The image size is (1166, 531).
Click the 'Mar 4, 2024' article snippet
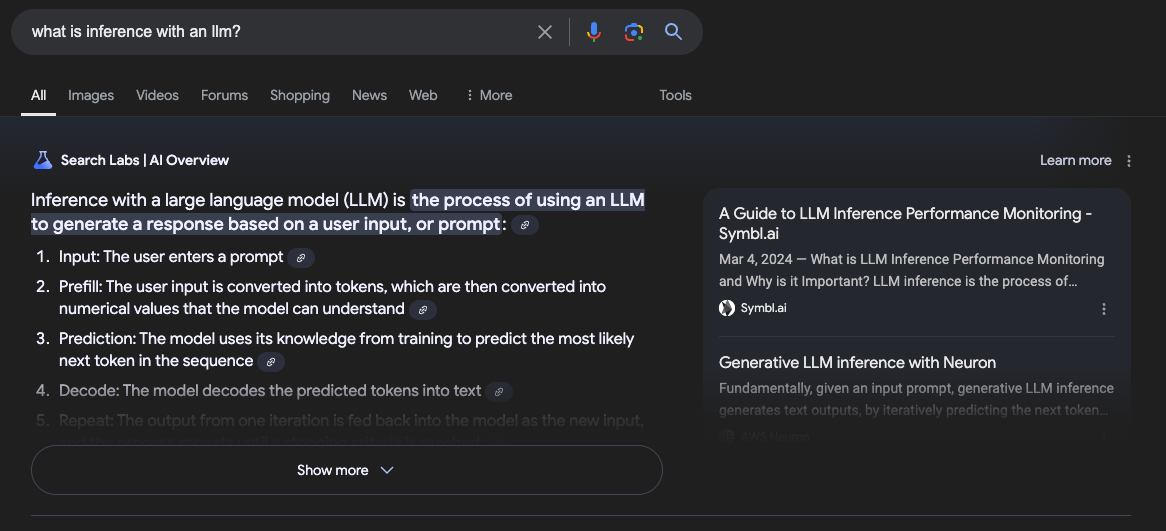pyautogui.click(x=912, y=271)
